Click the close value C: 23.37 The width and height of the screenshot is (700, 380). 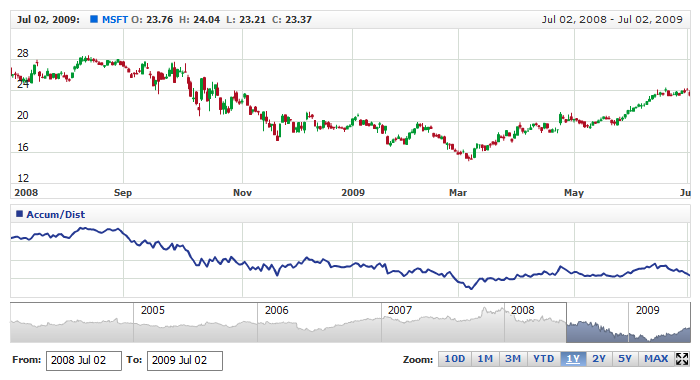point(292,20)
